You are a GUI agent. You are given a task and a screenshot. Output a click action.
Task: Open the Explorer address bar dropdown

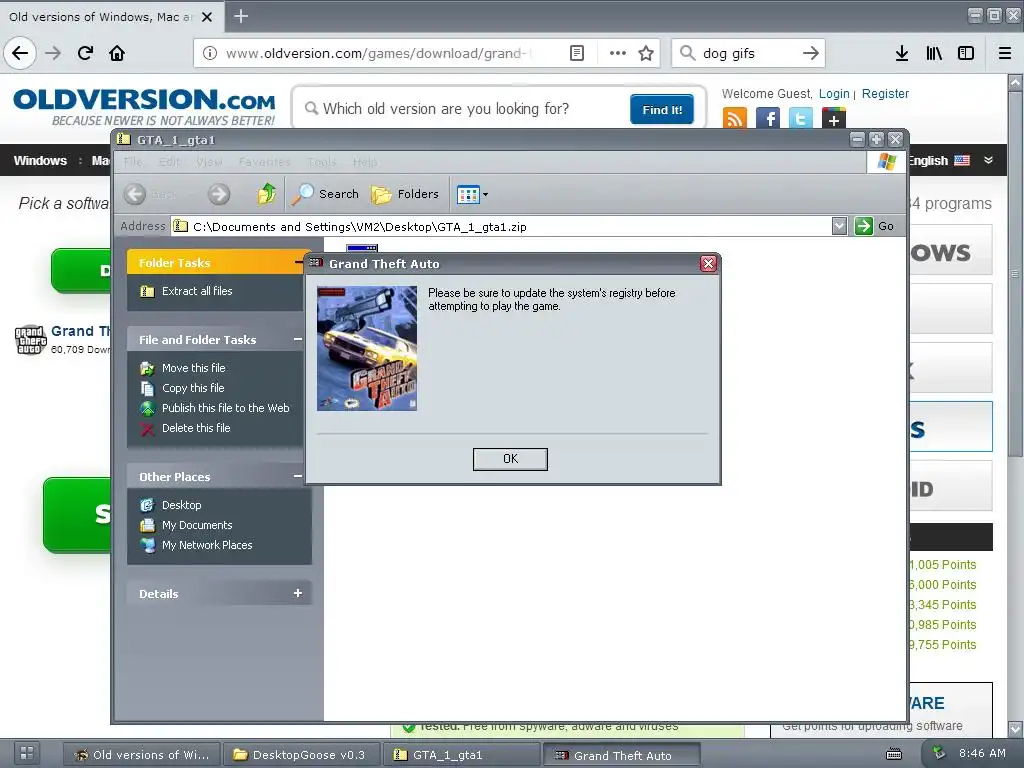point(839,227)
